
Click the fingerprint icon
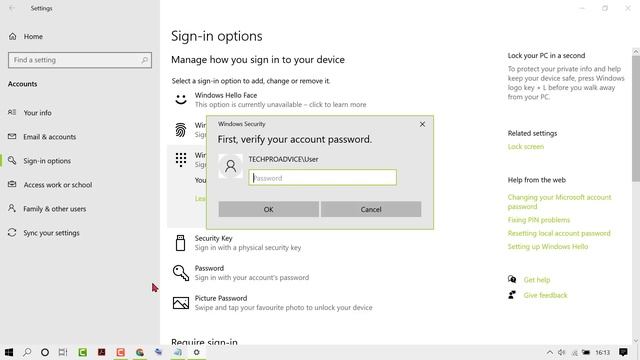pos(181,130)
